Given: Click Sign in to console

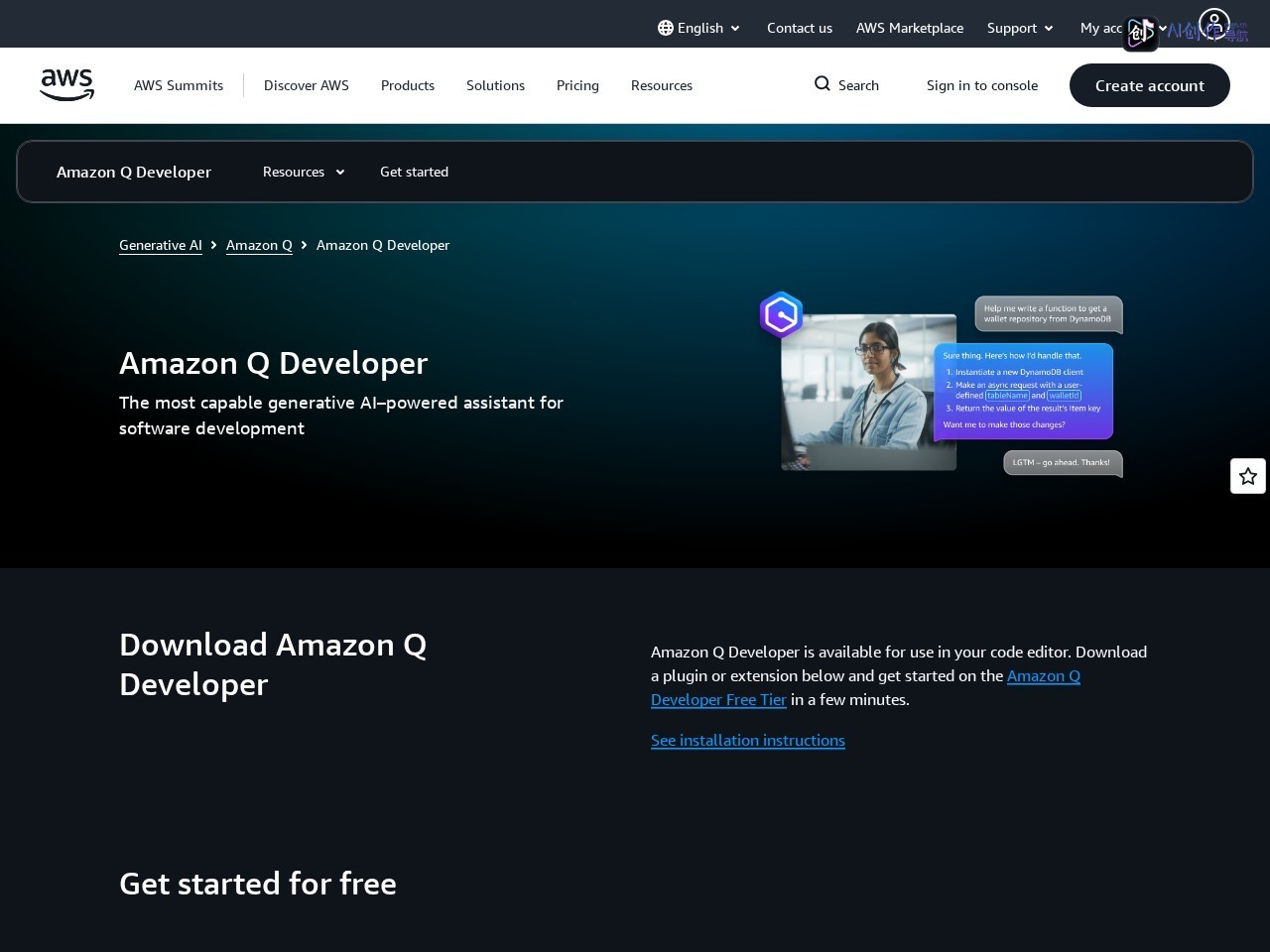Looking at the screenshot, I should tap(982, 85).
